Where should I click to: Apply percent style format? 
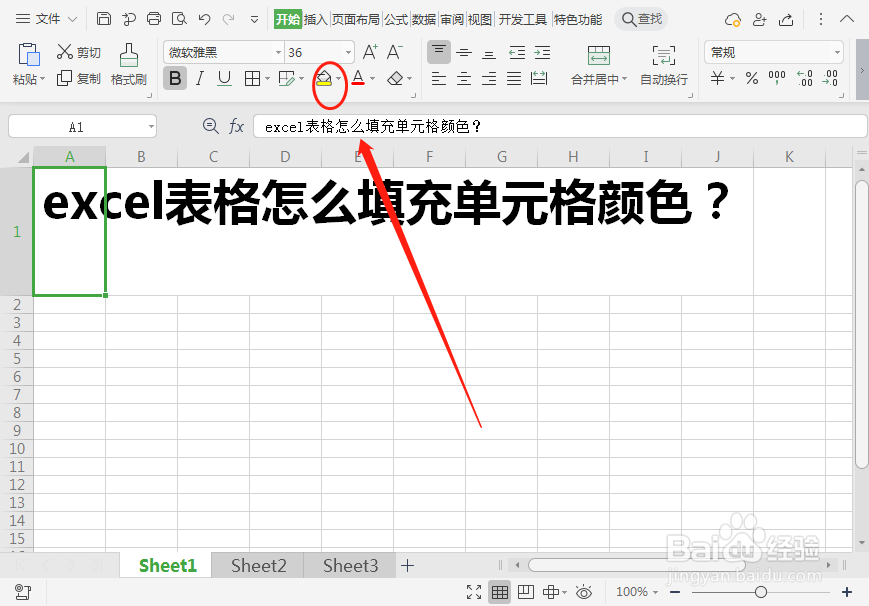point(752,78)
